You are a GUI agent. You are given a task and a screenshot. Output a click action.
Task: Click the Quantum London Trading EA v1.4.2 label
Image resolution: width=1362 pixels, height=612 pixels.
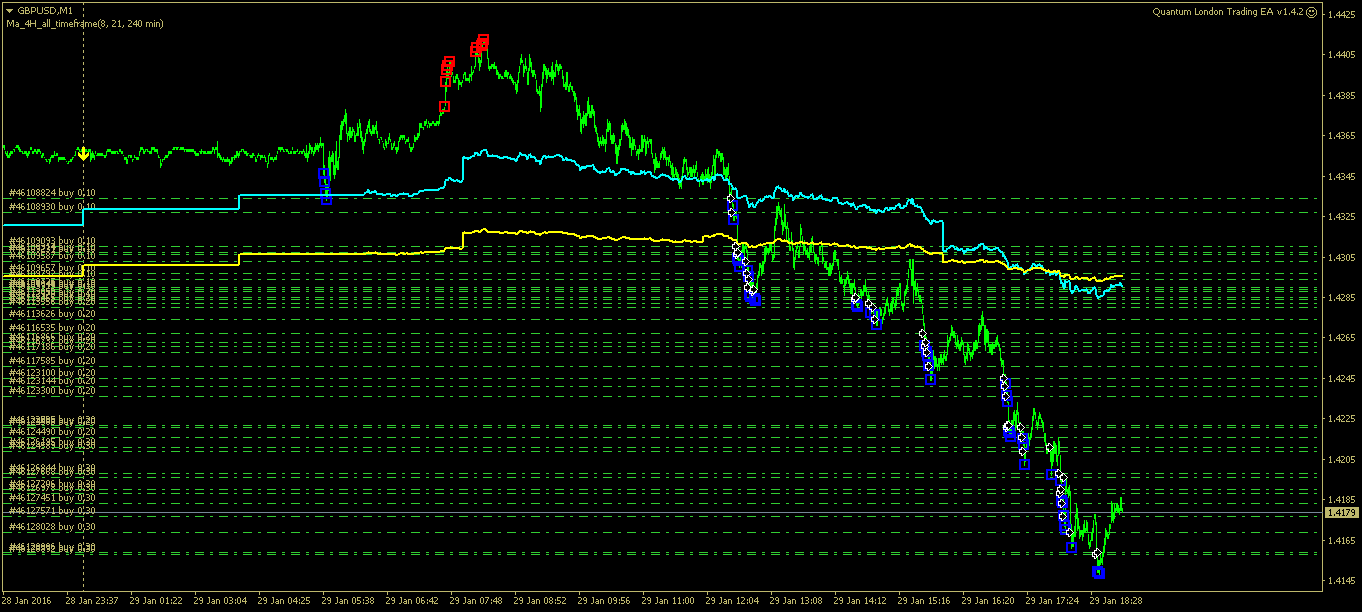point(1228,11)
